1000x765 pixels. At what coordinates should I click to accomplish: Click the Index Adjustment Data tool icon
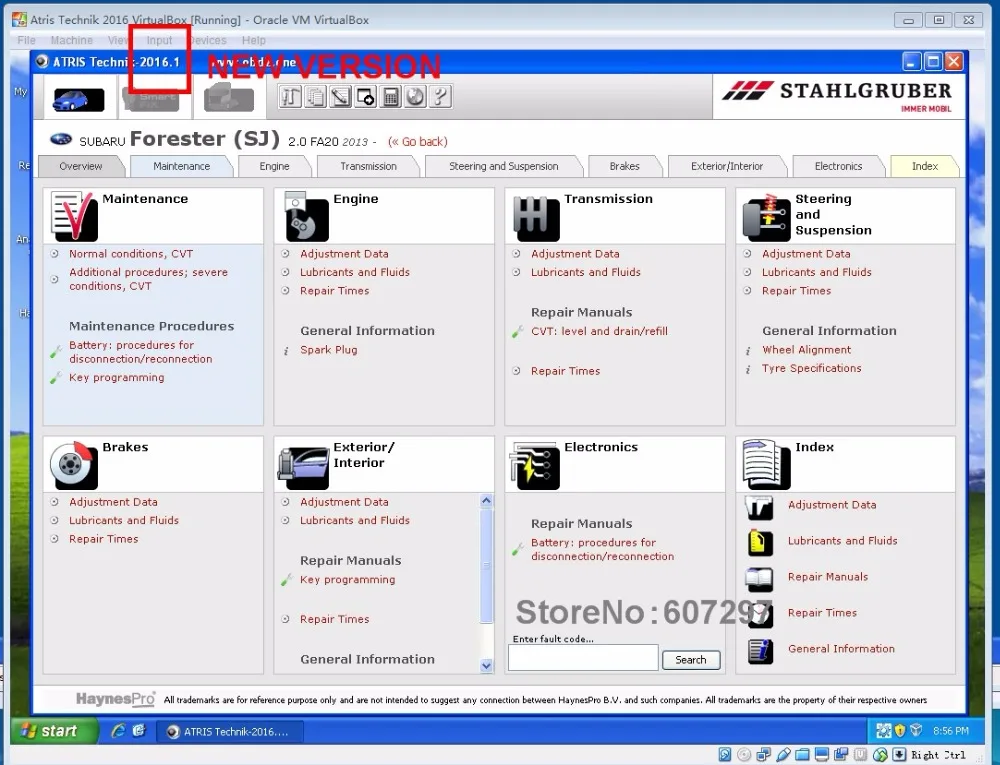[760, 507]
